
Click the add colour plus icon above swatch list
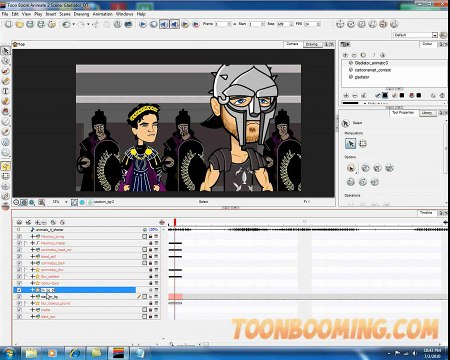[346, 96]
